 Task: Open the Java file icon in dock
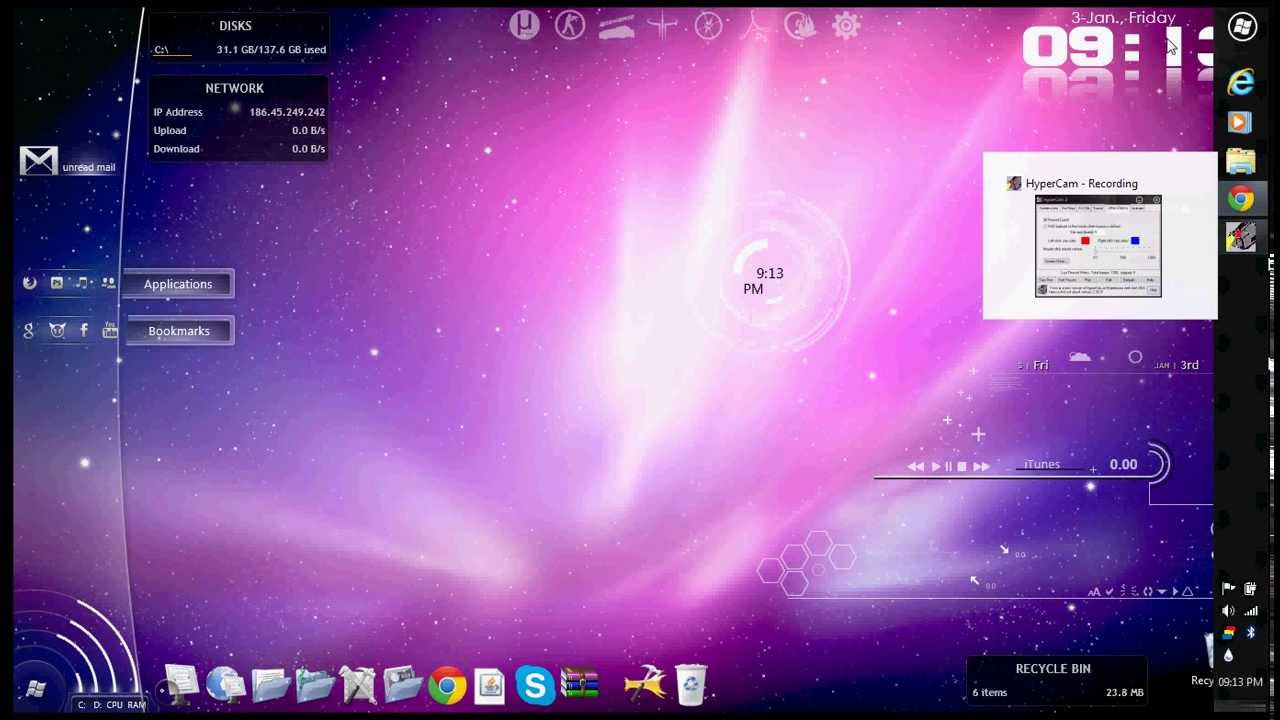point(491,686)
